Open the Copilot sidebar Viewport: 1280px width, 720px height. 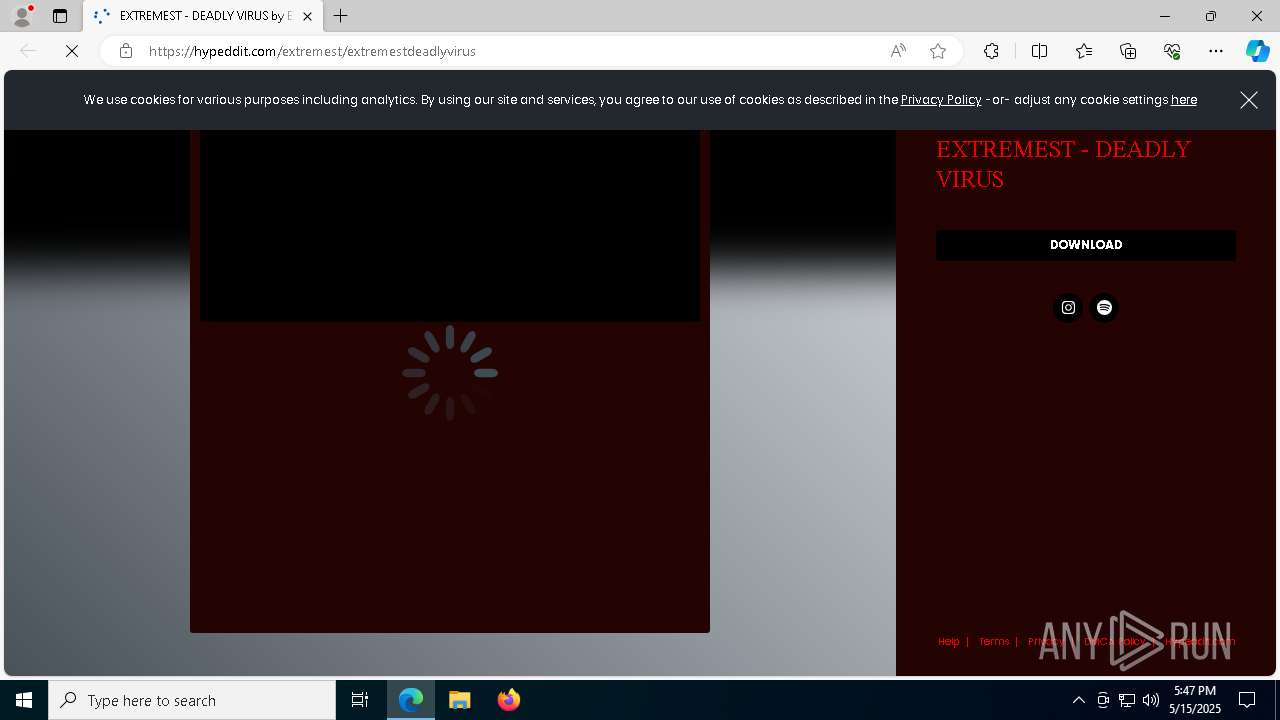tap(1257, 51)
